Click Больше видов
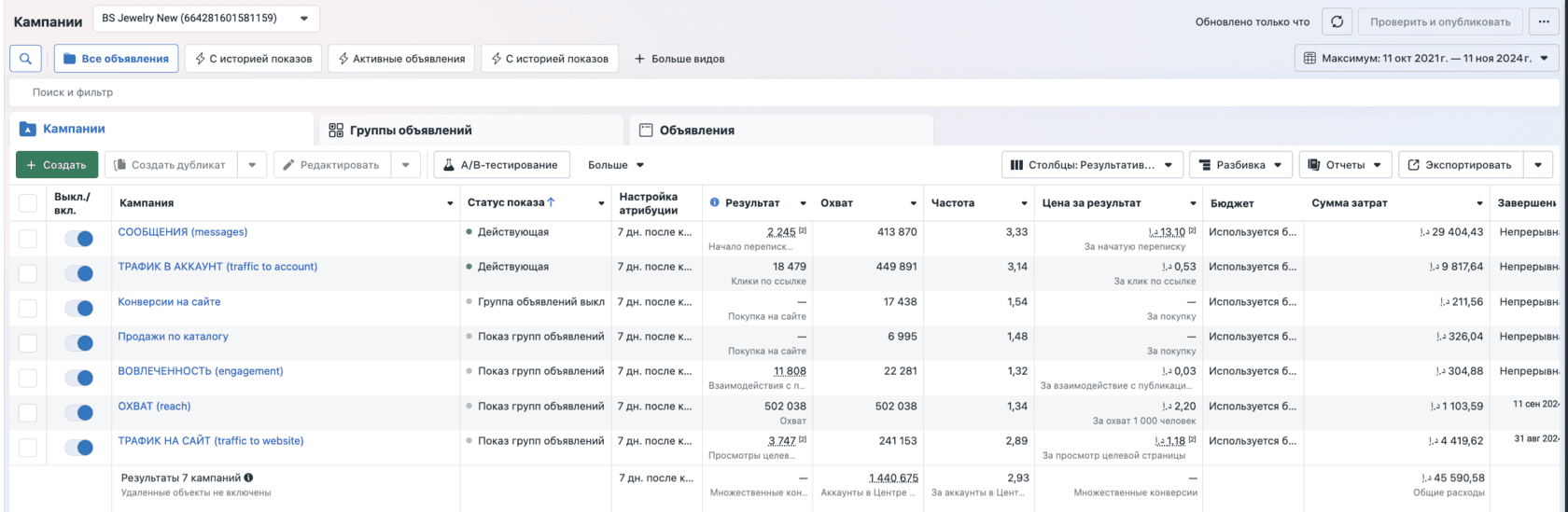The width and height of the screenshot is (1568, 512). [679, 59]
